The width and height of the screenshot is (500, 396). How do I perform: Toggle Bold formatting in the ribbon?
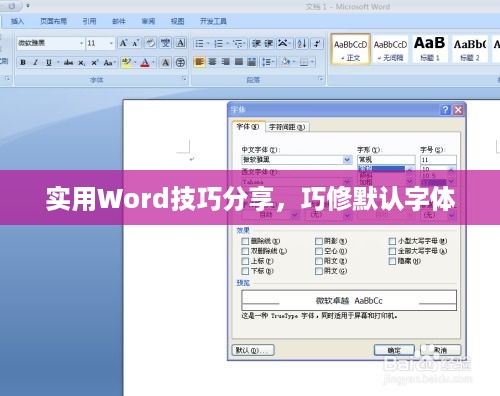[x=23, y=62]
